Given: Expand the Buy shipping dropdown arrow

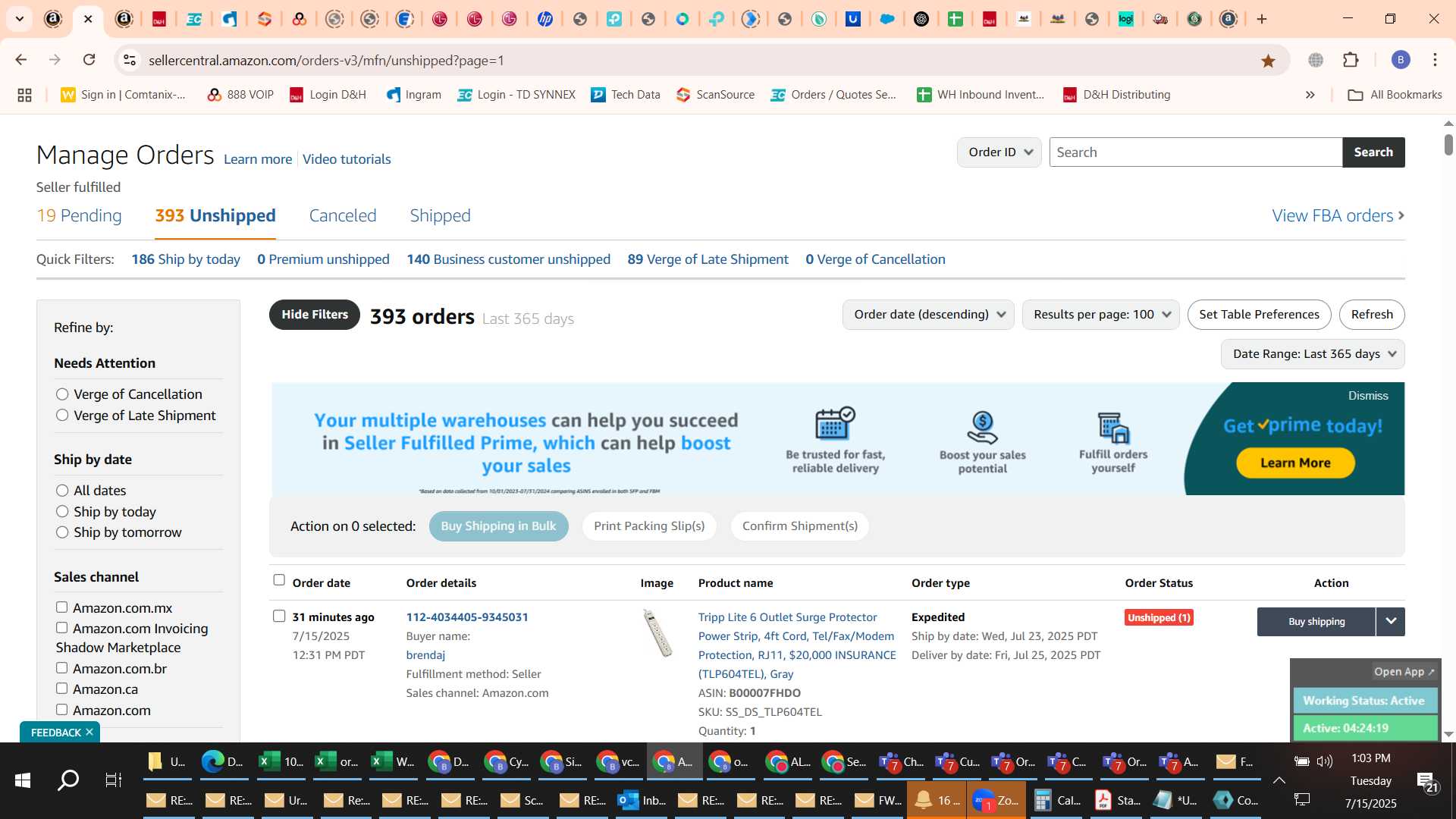Looking at the screenshot, I should coord(1391,622).
